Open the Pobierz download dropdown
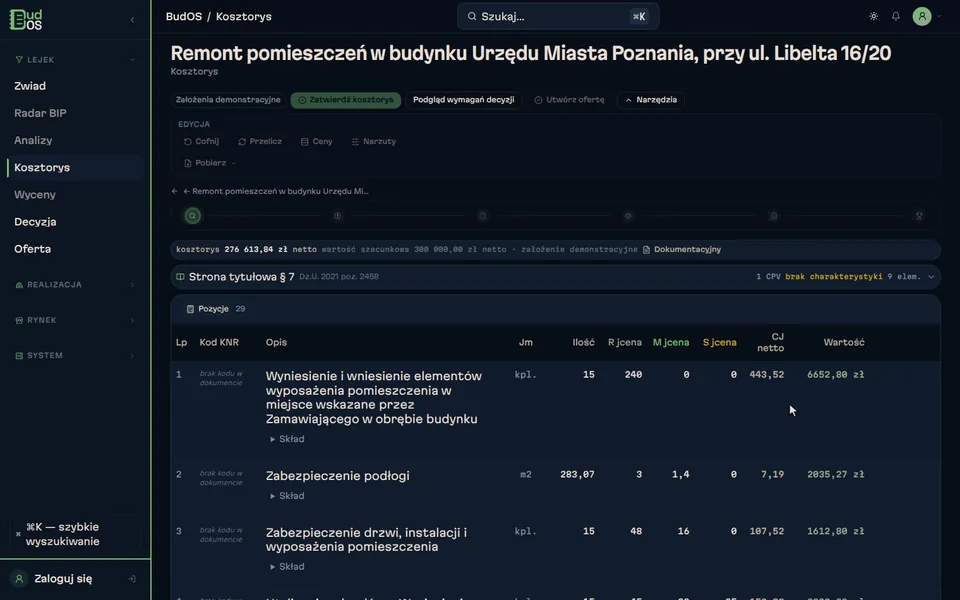960x600 pixels. click(x=210, y=163)
